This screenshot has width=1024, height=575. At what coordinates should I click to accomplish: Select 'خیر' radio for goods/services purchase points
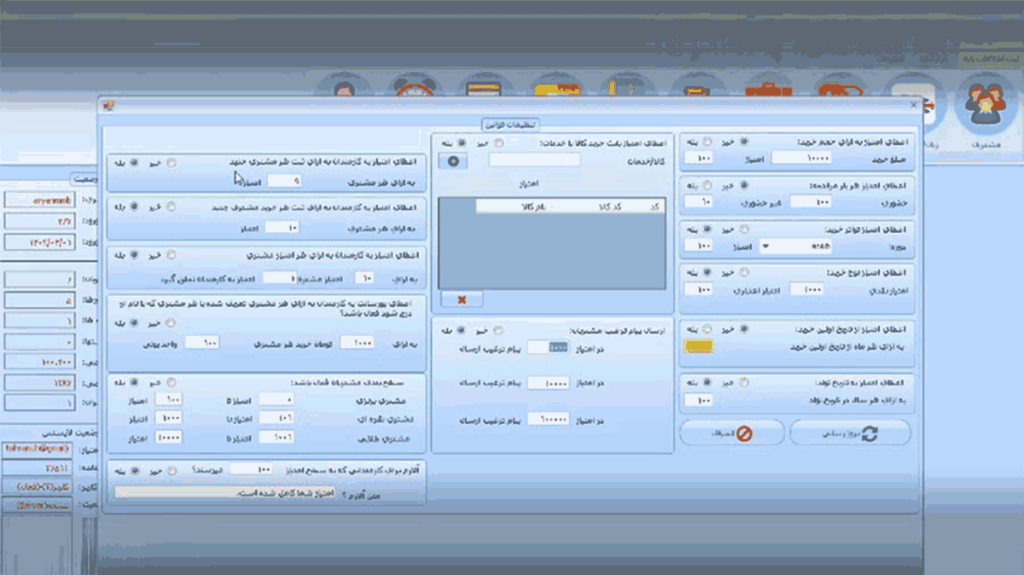499,143
